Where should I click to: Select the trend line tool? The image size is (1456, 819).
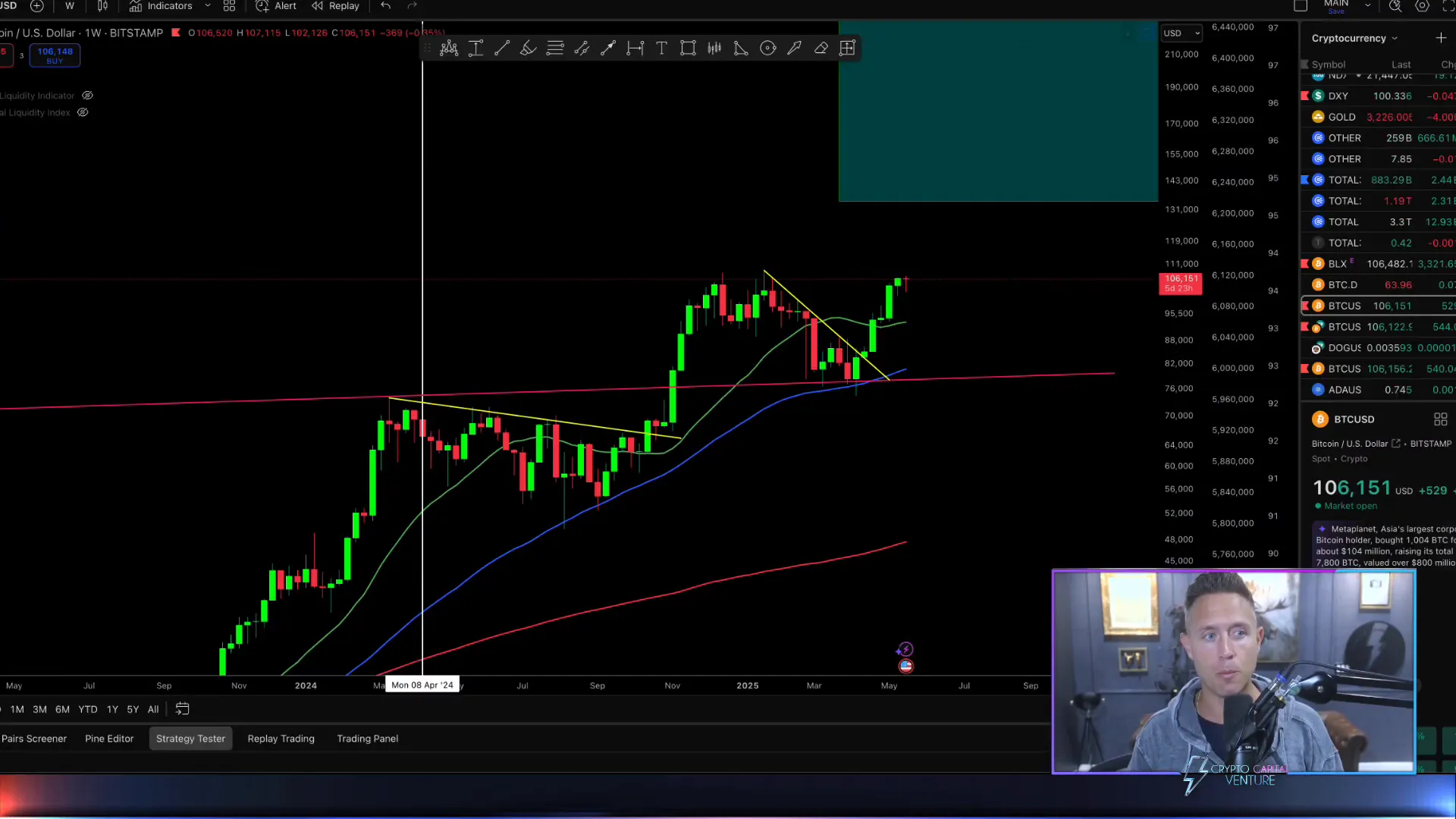coord(502,49)
